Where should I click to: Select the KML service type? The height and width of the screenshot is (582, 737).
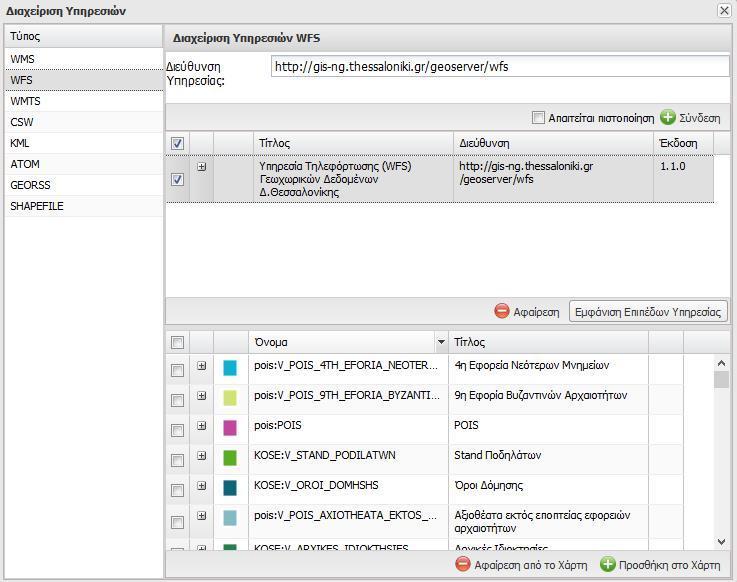tap(84, 143)
